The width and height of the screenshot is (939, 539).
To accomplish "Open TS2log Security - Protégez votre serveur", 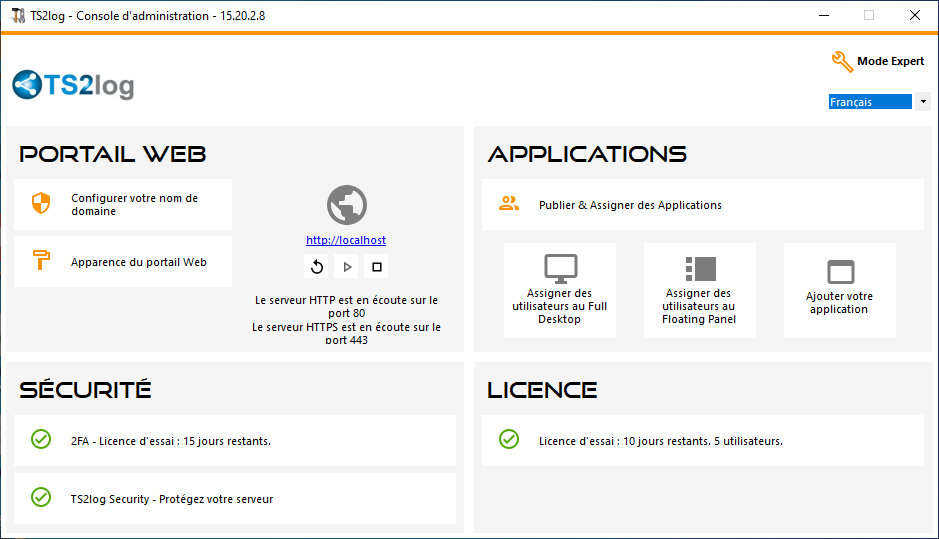I will click(x=235, y=499).
